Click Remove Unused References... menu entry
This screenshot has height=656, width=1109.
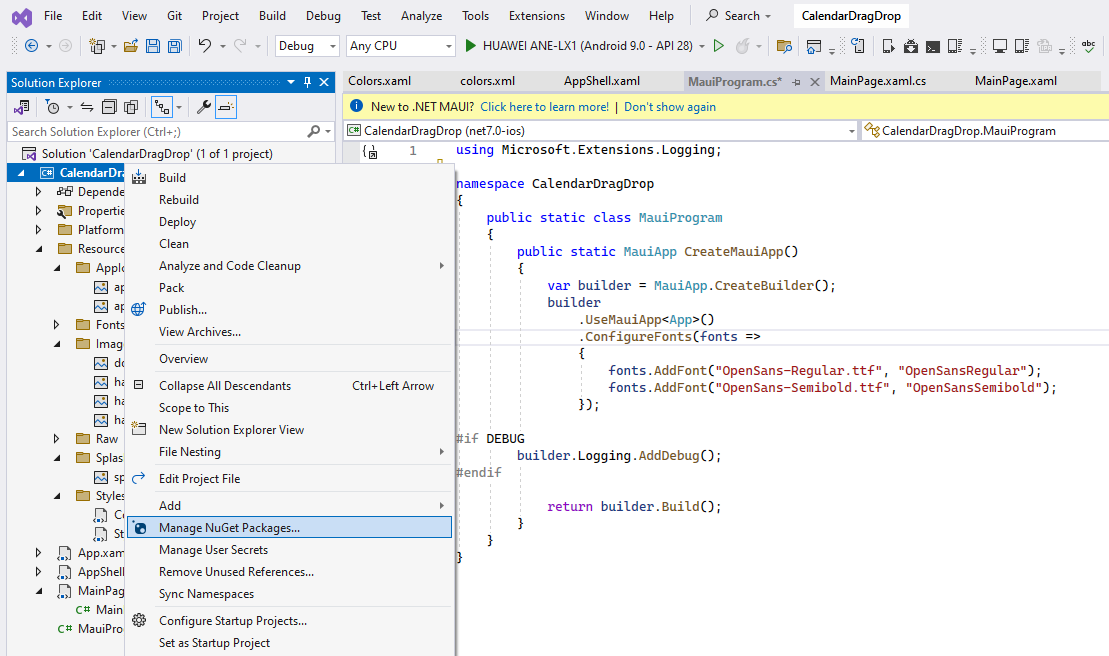click(289, 571)
